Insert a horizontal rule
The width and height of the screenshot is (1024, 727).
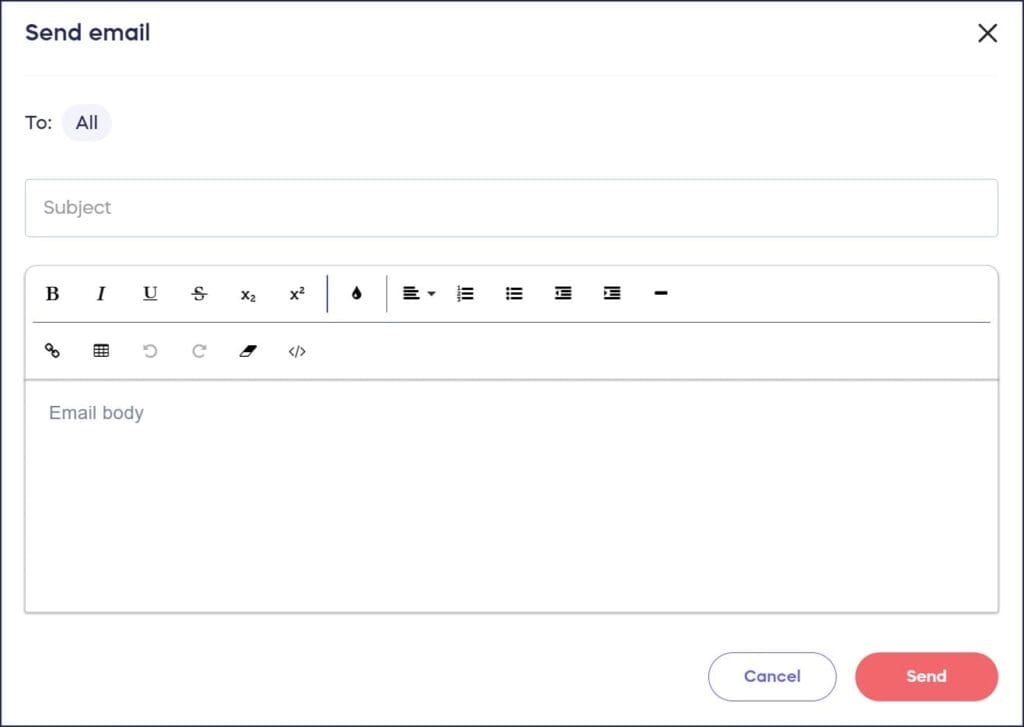click(x=660, y=293)
